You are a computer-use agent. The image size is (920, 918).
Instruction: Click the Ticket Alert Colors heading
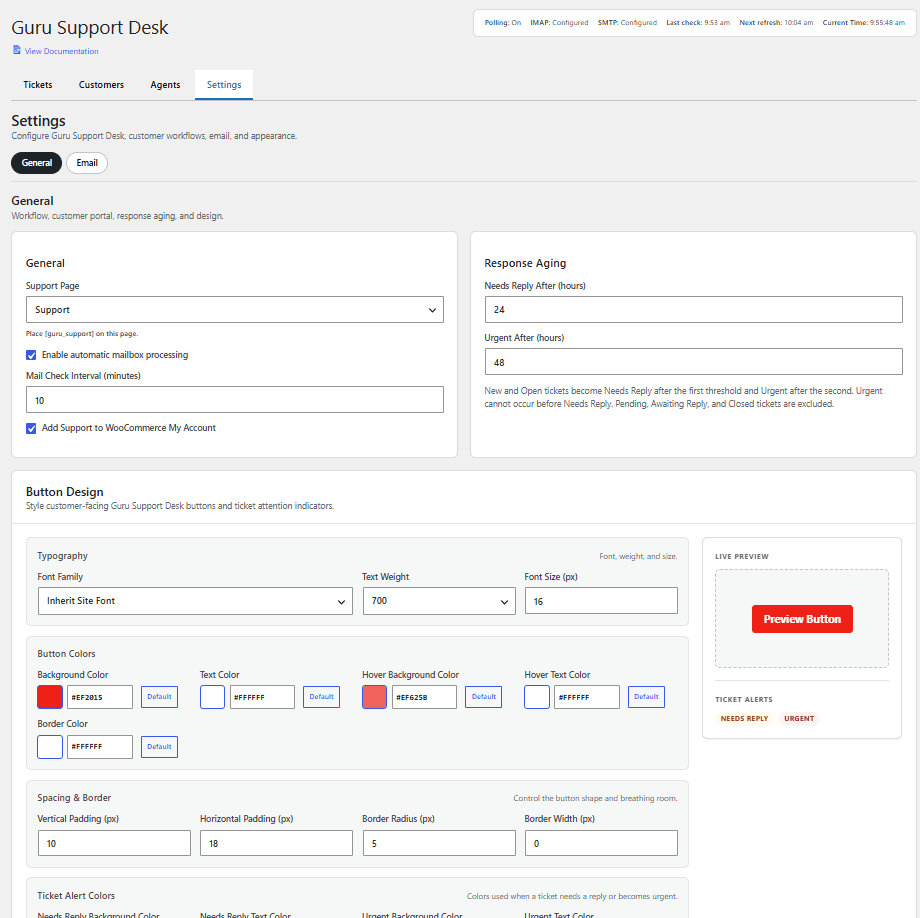(76, 896)
